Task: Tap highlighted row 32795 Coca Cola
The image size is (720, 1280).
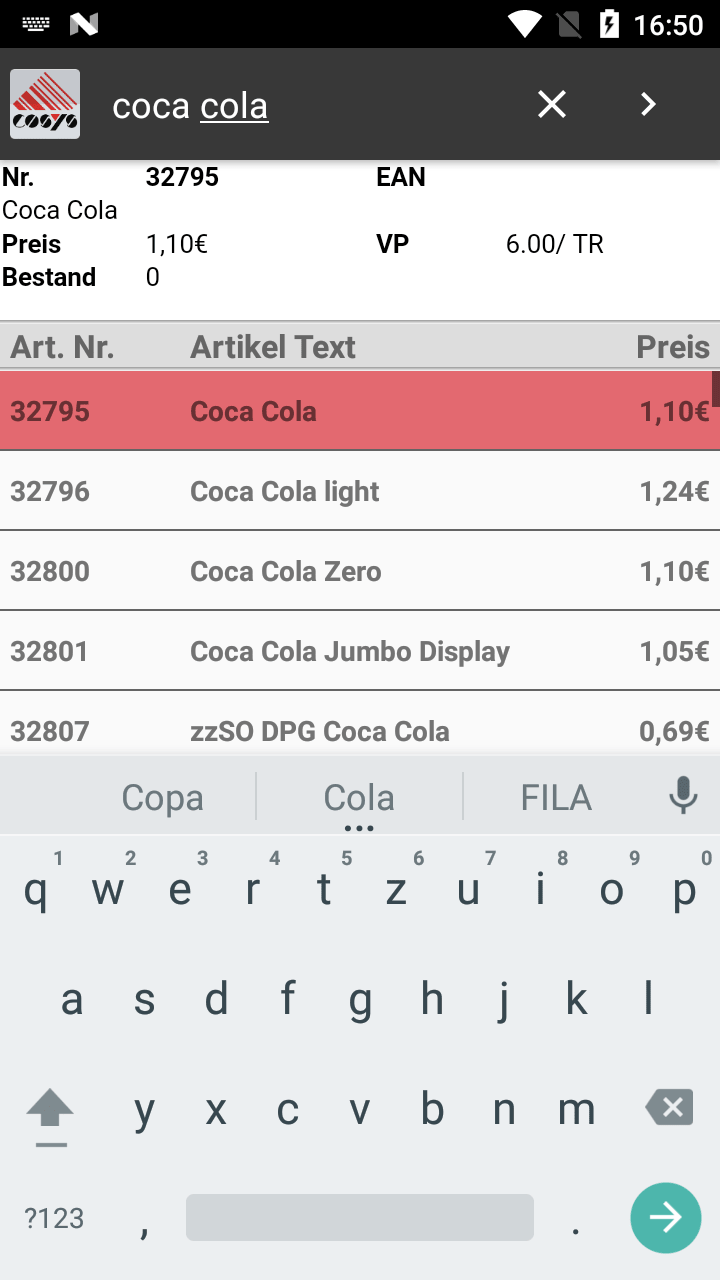Action: point(360,411)
